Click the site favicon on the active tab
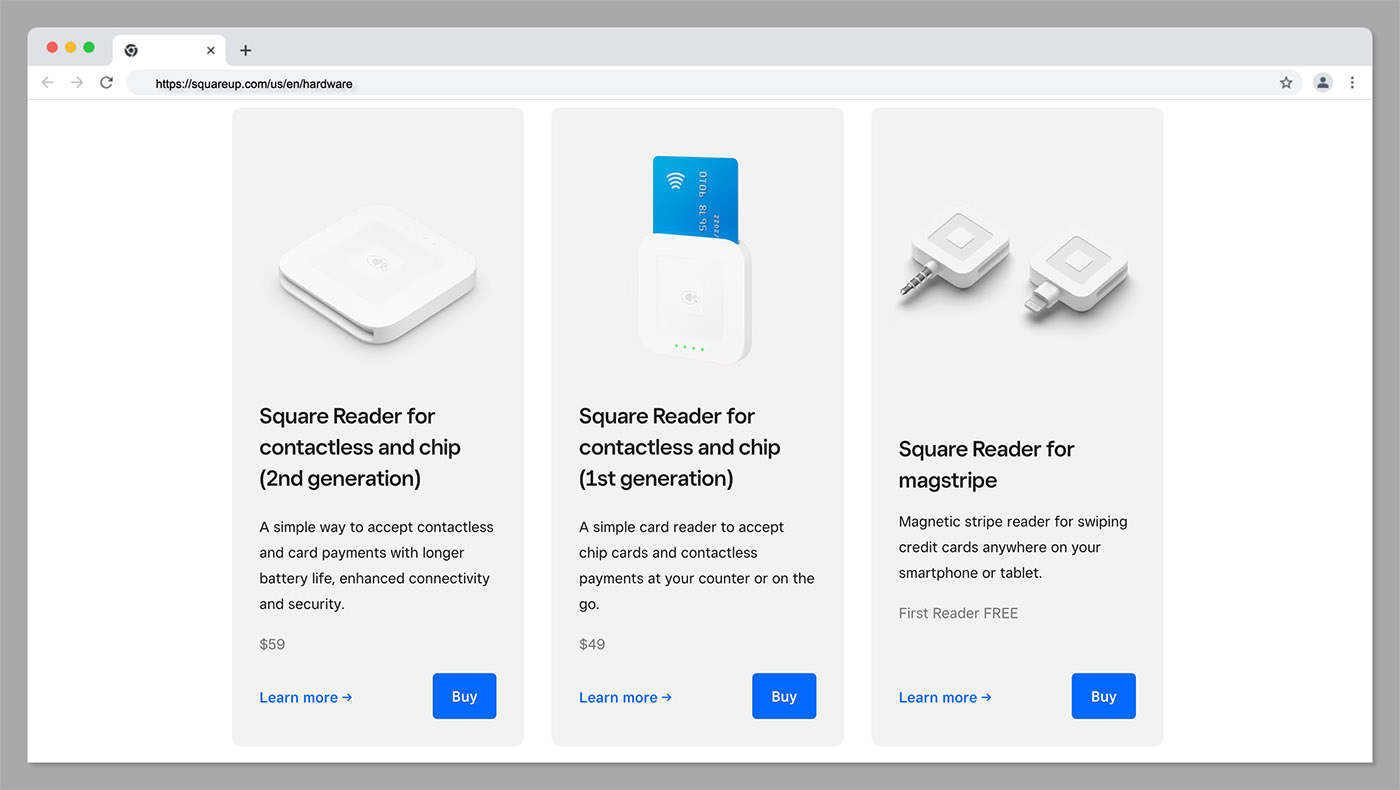This screenshot has width=1400, height=790. pos(131,49)
